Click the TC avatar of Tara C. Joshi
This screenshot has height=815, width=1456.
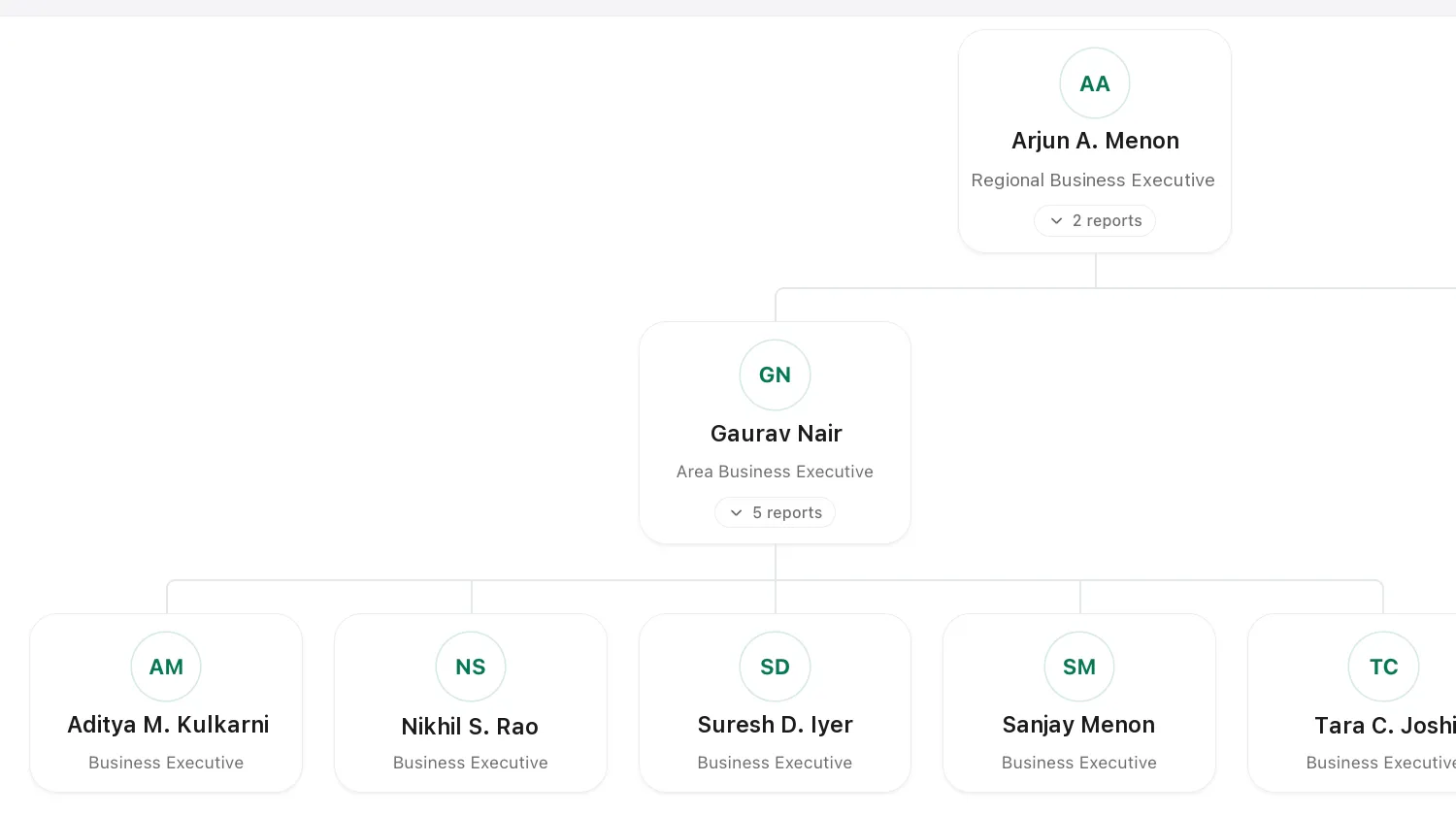tap(1383, 667)
